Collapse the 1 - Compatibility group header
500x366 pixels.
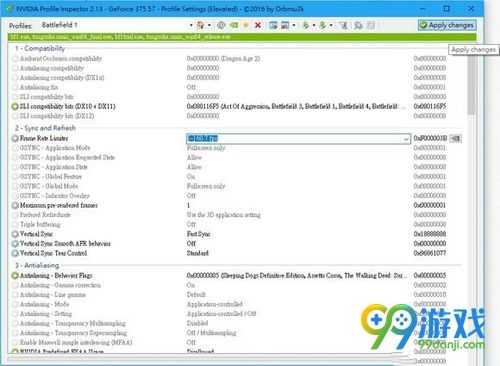[40, 48]
